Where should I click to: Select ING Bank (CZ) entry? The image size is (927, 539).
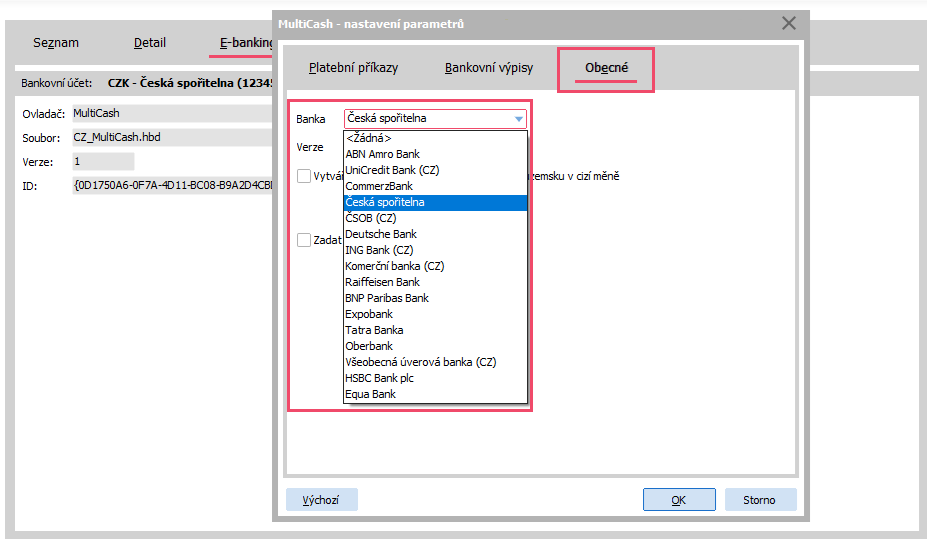click(435, 250)
